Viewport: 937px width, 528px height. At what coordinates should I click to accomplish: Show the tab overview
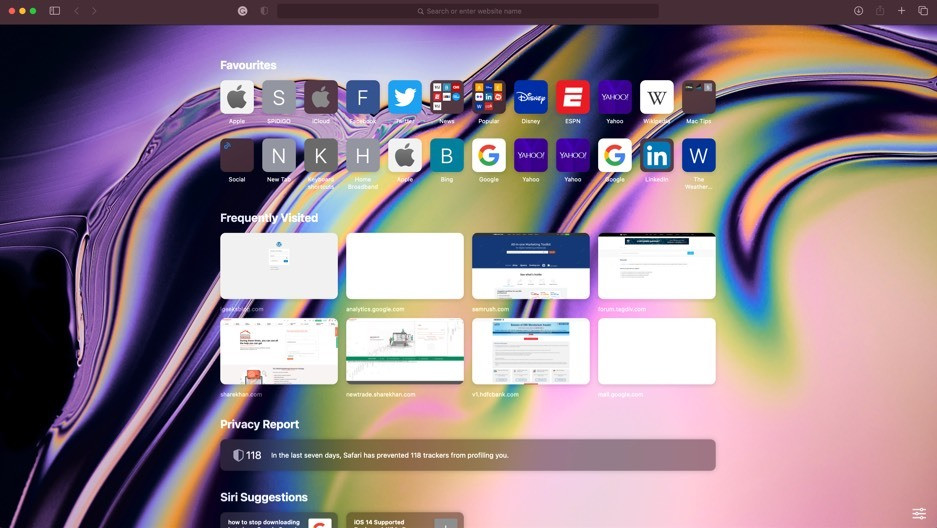(x=923, y=11)
